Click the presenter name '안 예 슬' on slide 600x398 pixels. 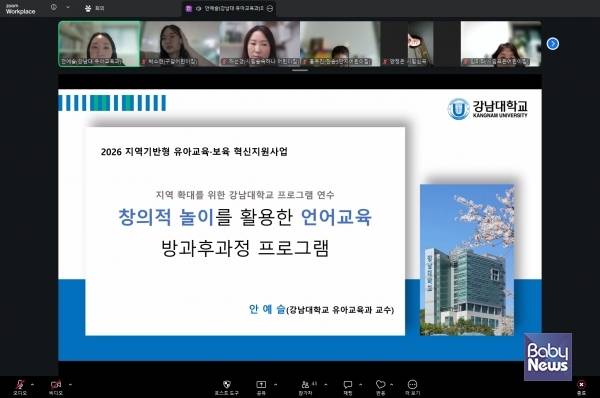tap(267, 309)
